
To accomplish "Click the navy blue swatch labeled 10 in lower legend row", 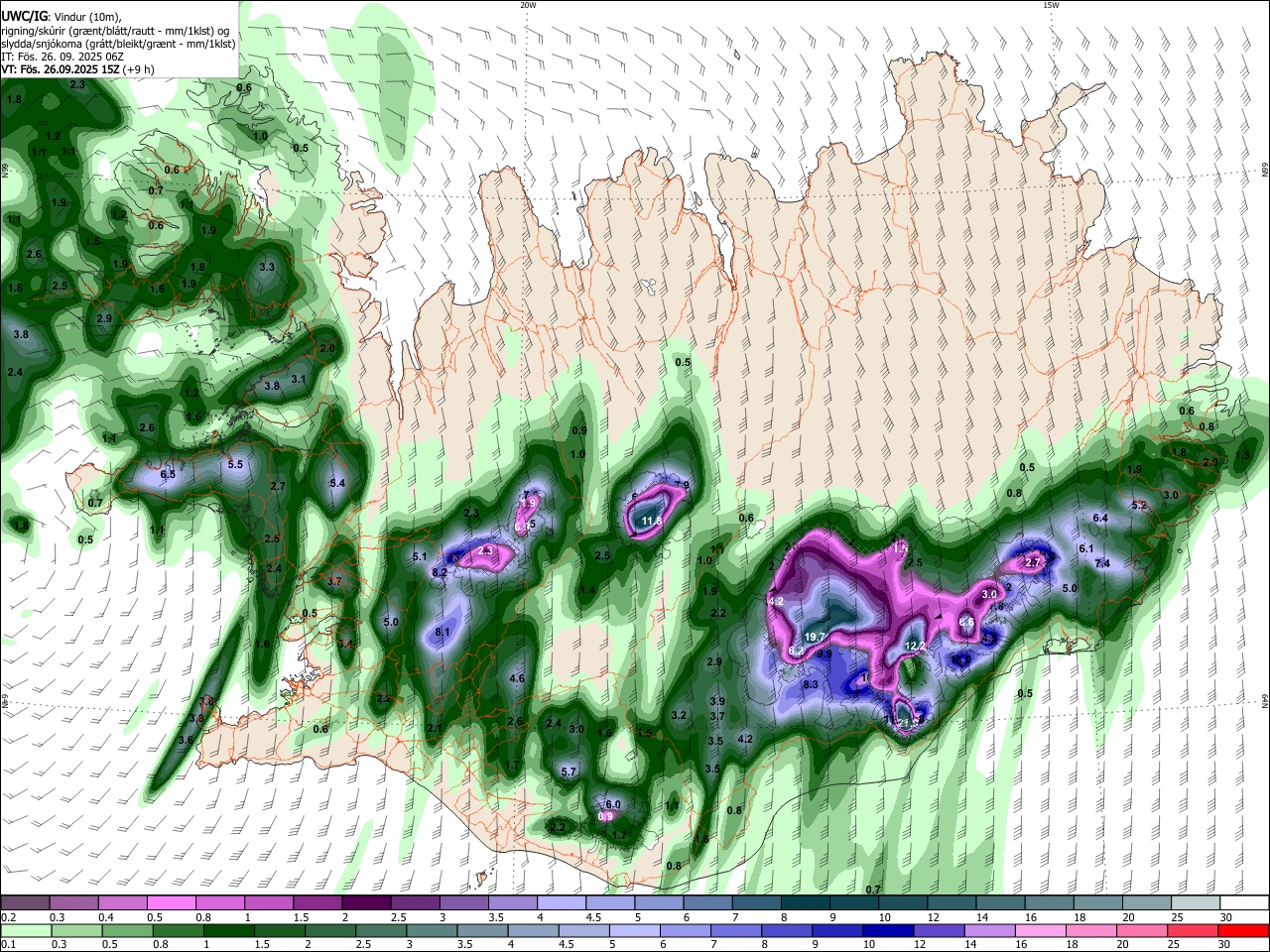I will point(887,930).
